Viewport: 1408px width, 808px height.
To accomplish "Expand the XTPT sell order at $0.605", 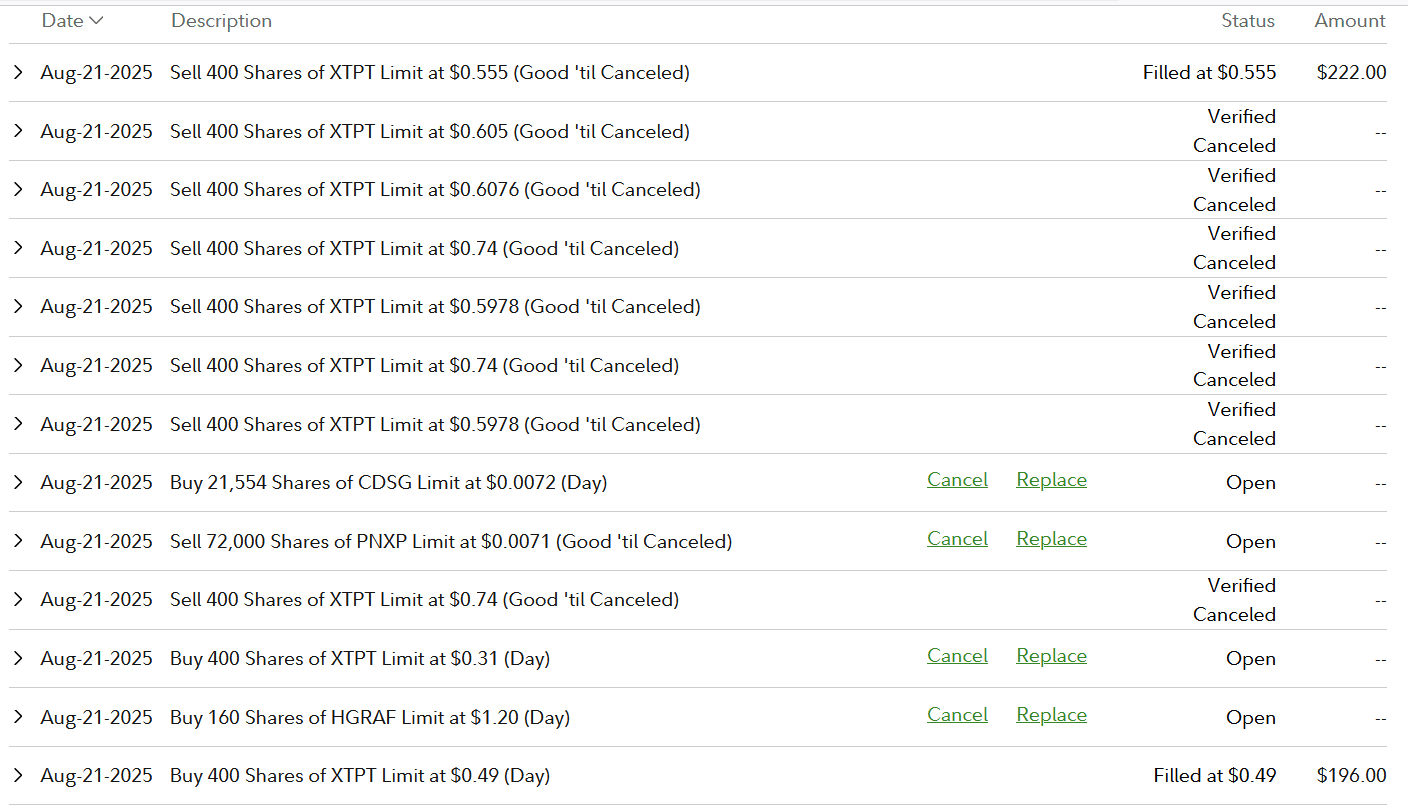I will point(18,131).
